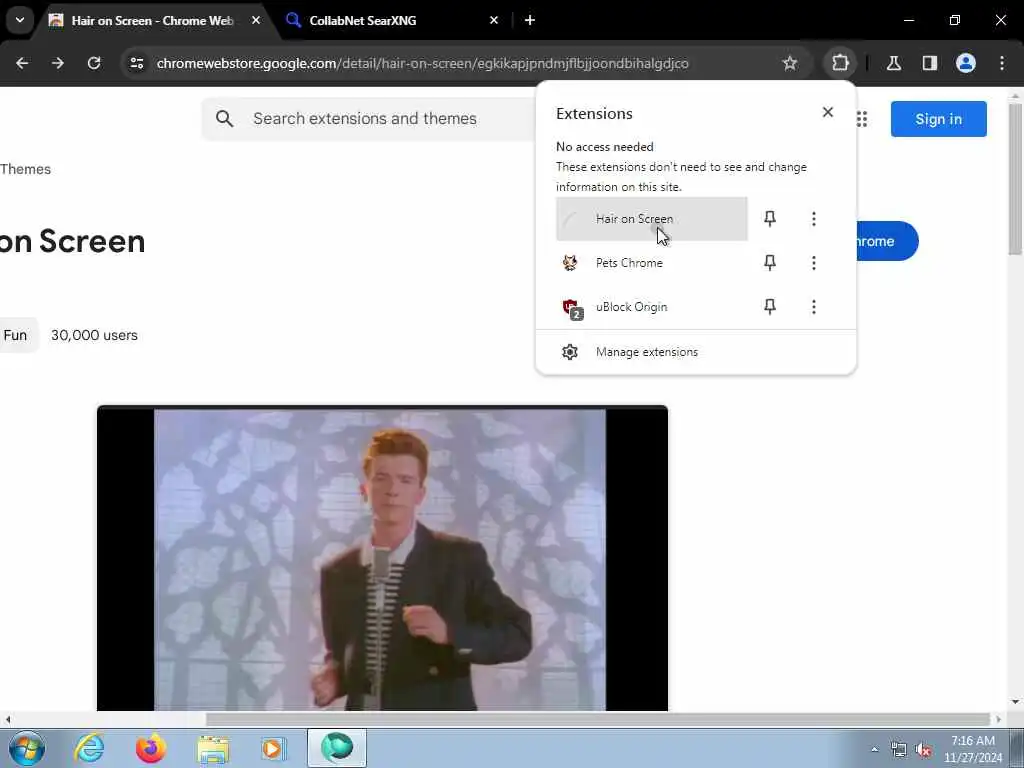Open more options for Hair on Screen
Screen dimensions: 1024x768
(x=814, y=219)
